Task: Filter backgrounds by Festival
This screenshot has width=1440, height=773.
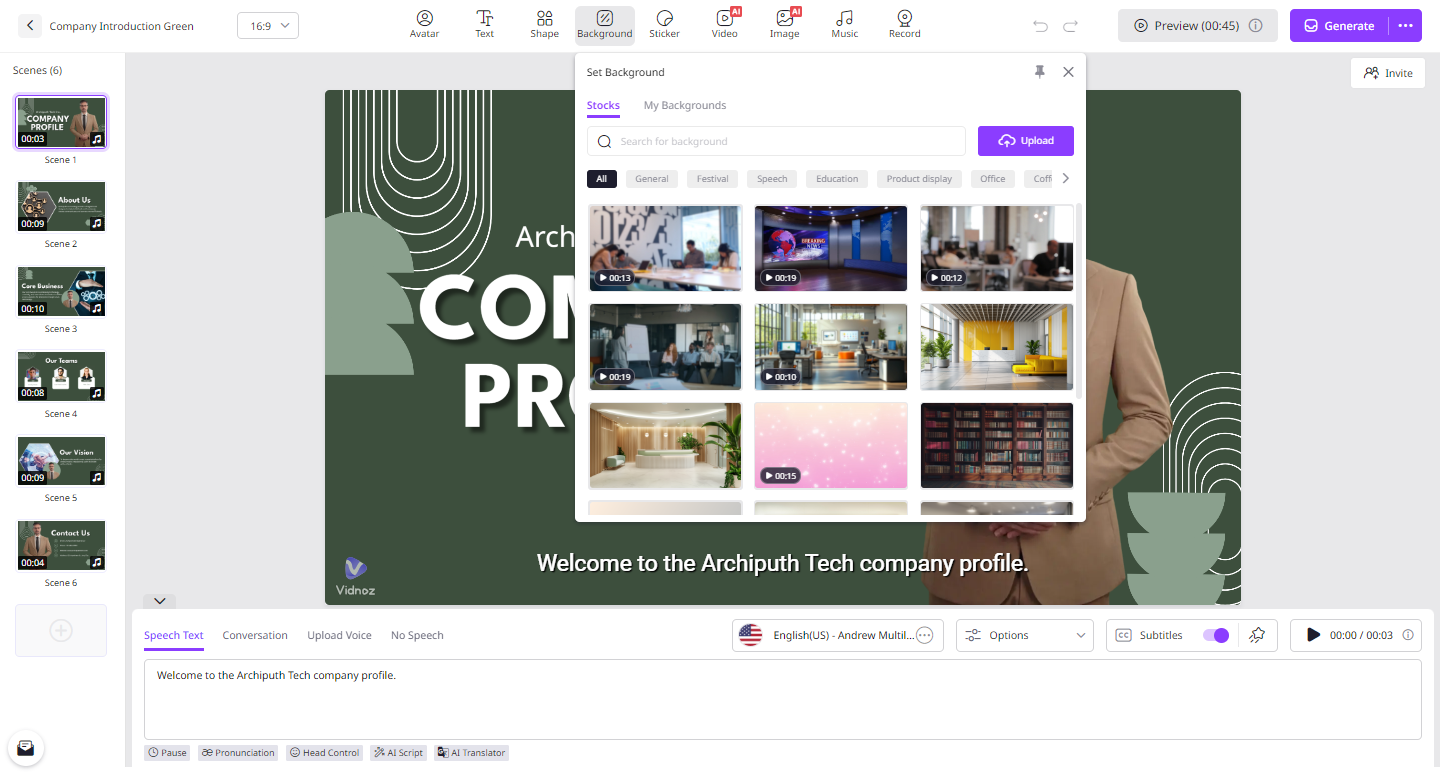Action: (713, 179)
